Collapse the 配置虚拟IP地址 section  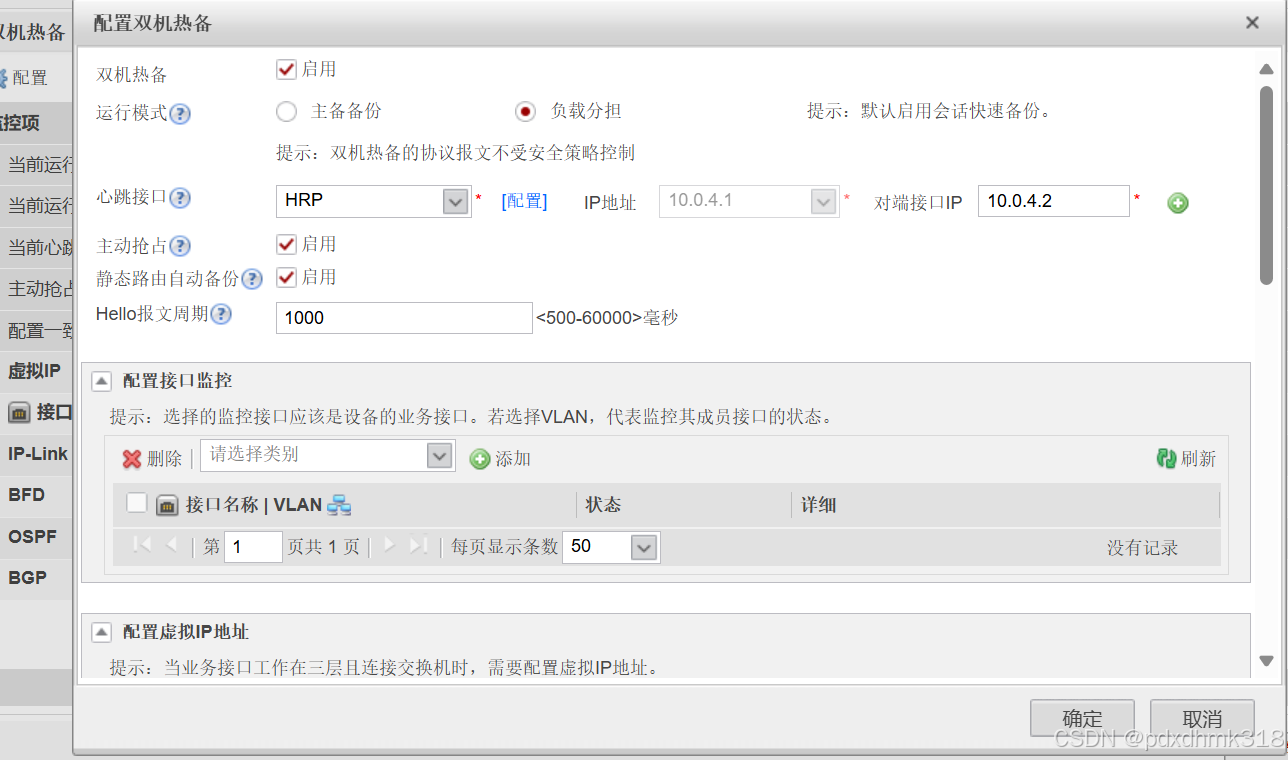(x=102, y=632)
